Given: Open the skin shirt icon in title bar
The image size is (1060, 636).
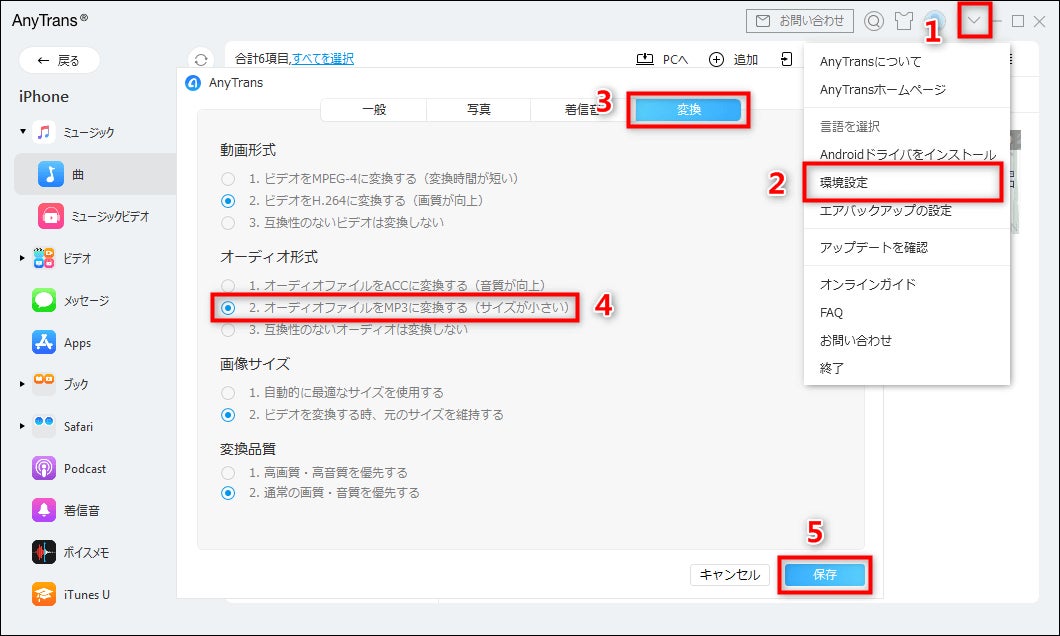Looking at the screenshot, I should coord(904,21).
